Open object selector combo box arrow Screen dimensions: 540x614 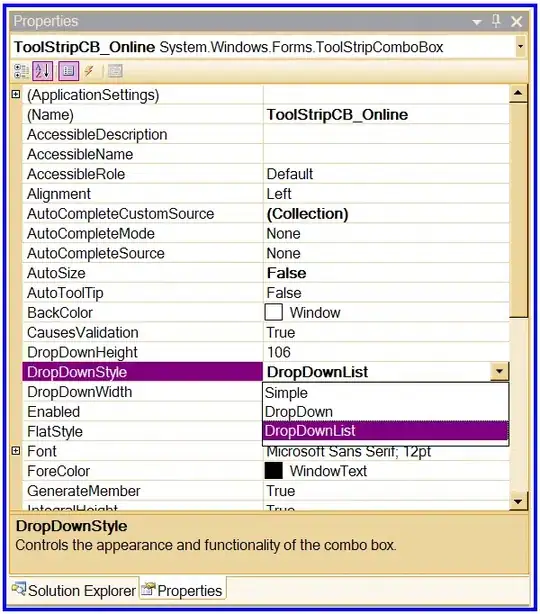(520, 47)
